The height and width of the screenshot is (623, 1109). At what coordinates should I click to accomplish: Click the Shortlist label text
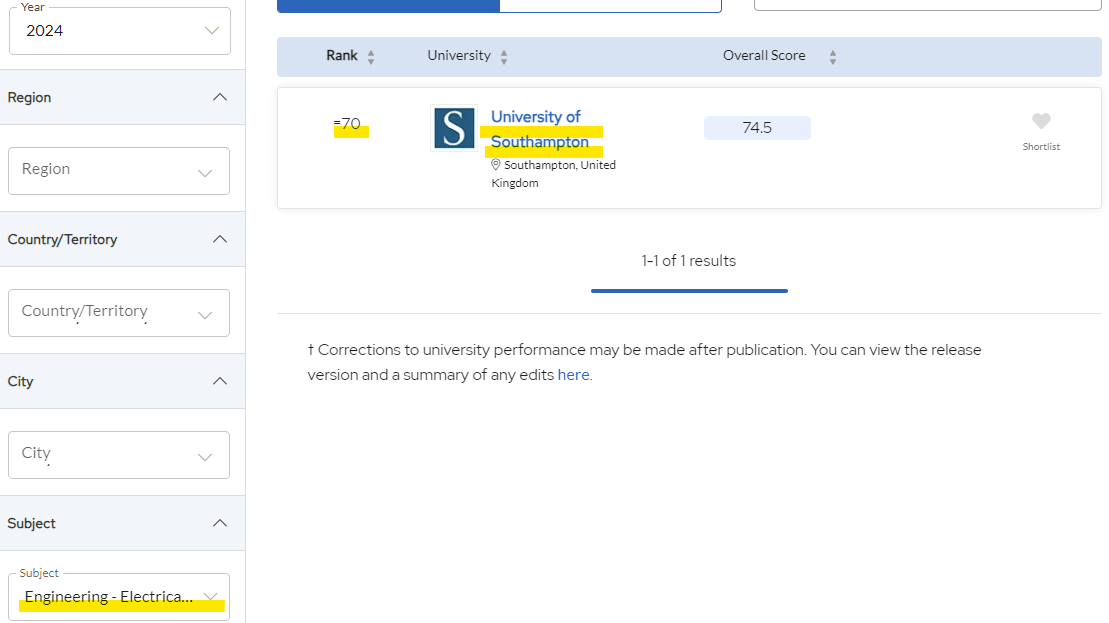(x=1041, y=147)
